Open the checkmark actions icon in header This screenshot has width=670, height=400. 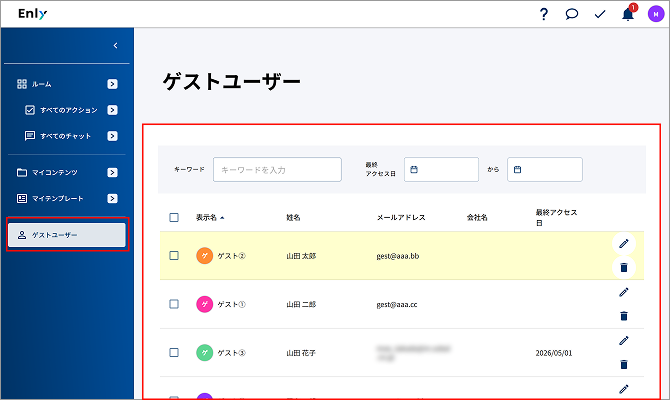[x=600, y=14]
